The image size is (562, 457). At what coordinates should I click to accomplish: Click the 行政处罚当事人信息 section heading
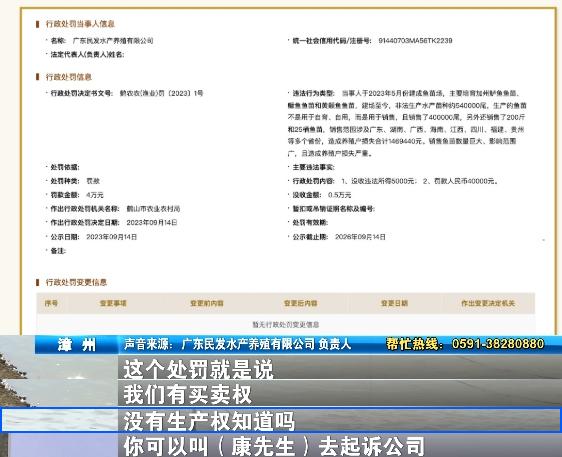(x=80, y=24)
